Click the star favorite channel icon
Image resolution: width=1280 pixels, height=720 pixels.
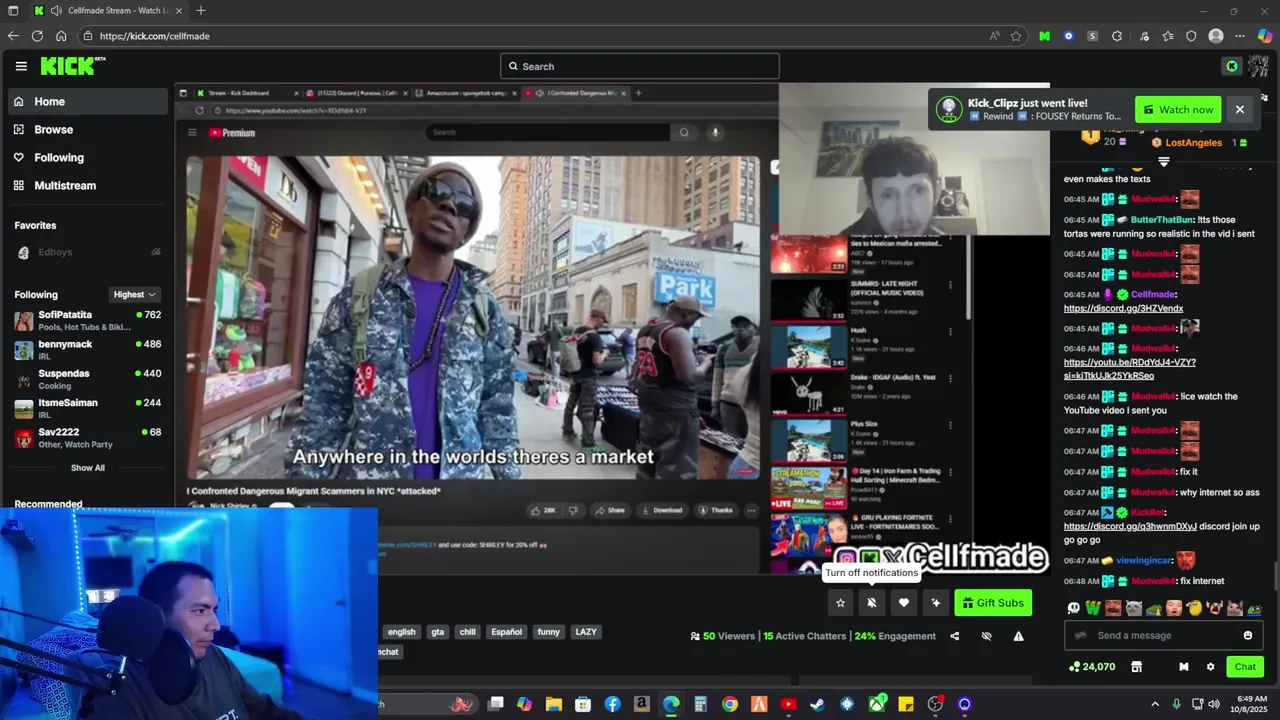click(840, 602)
